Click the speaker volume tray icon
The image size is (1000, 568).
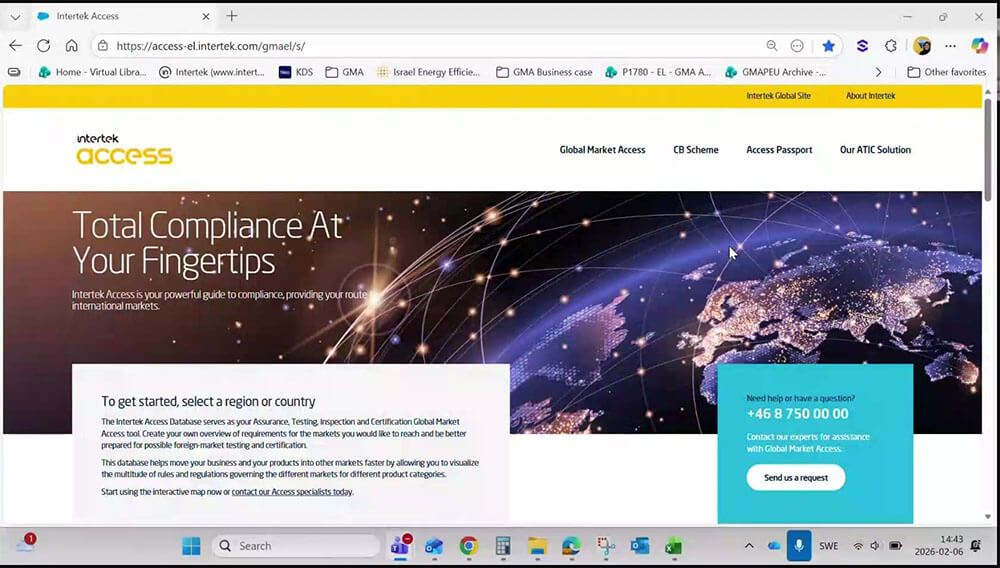875,546
